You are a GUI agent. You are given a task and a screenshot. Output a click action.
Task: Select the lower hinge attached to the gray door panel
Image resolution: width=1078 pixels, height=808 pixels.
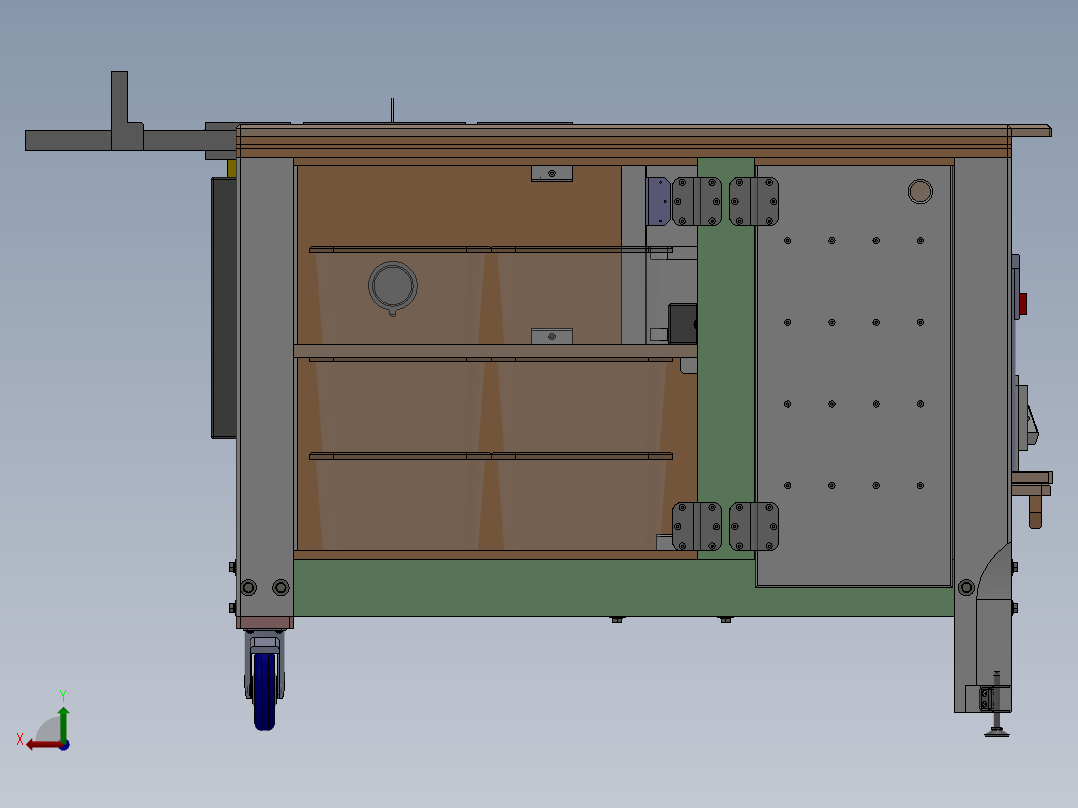tap(754, 526)
